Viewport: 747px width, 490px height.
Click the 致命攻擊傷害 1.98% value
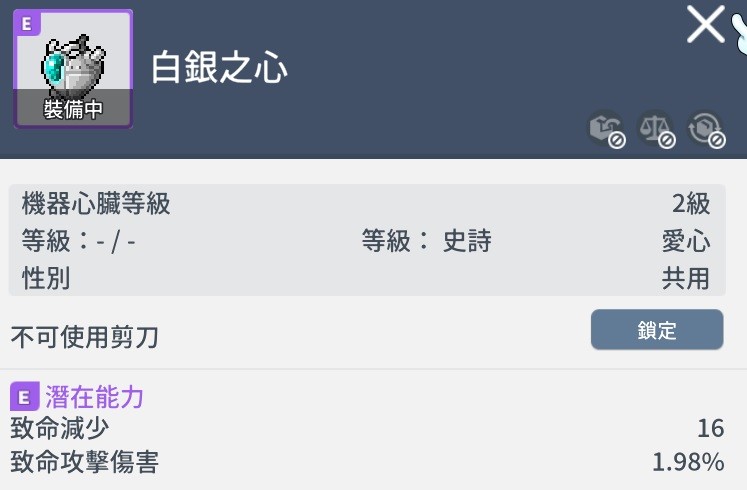pos(688,462)
